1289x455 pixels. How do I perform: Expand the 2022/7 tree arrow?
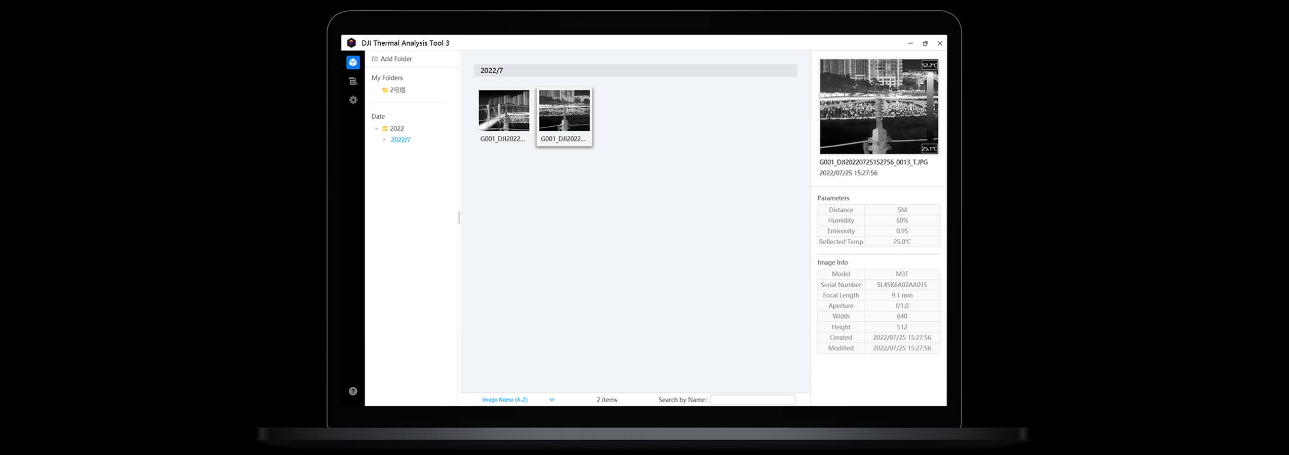pyautogui.click(x=384, y=140)
